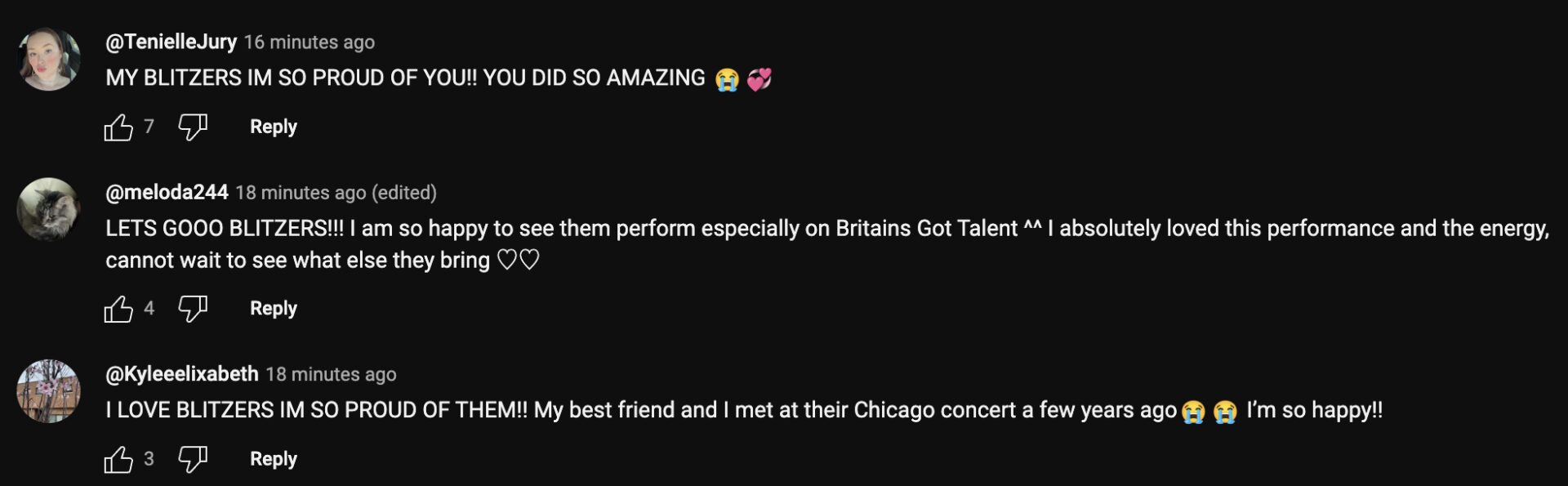
Task: Thumbs down the @Kyleeelixabeth comment
Action: click(x=193, y=460)
